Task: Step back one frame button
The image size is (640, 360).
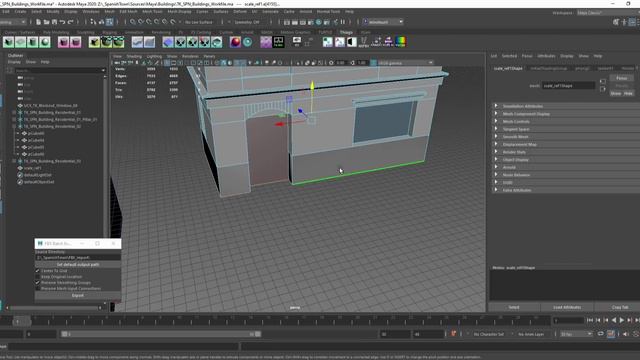Action: click(606, 320)
